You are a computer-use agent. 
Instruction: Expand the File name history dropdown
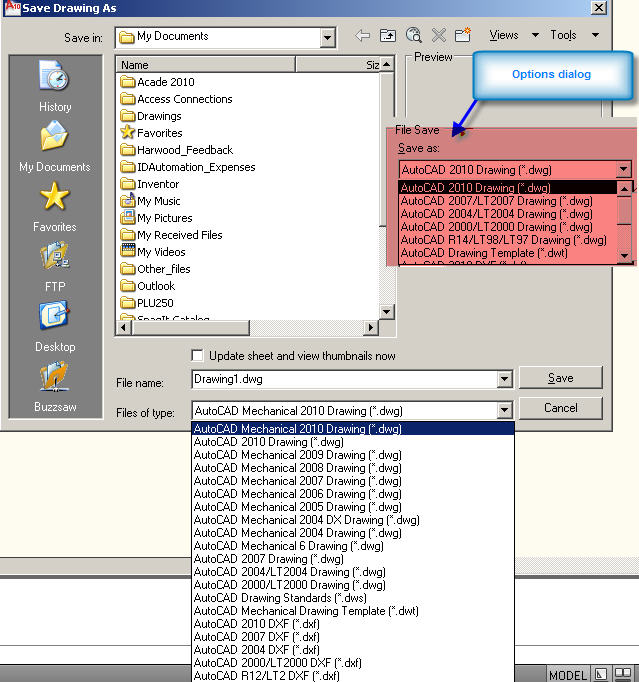coord(504,379)
